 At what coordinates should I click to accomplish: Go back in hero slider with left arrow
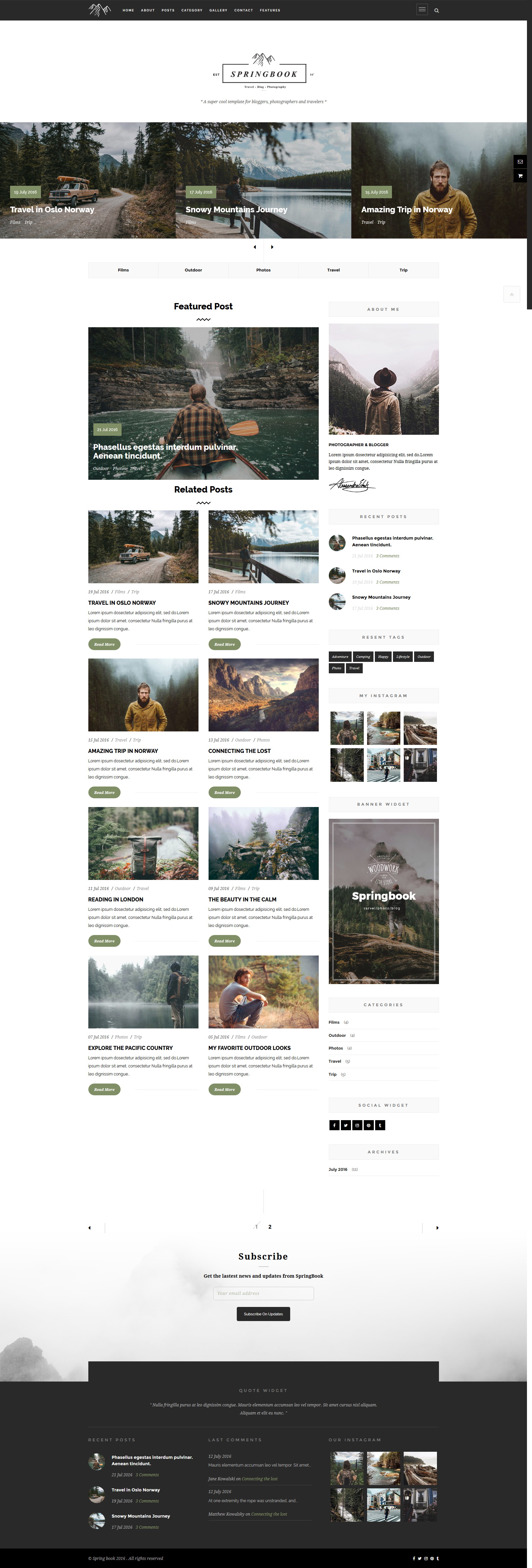point(255,247)
